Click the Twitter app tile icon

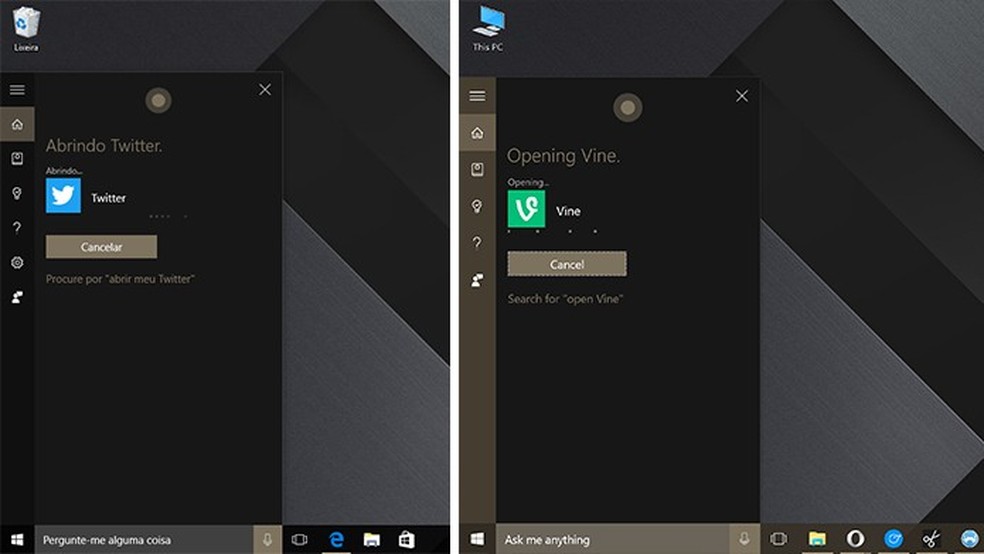pyautogui.click(x=63, y=196)
